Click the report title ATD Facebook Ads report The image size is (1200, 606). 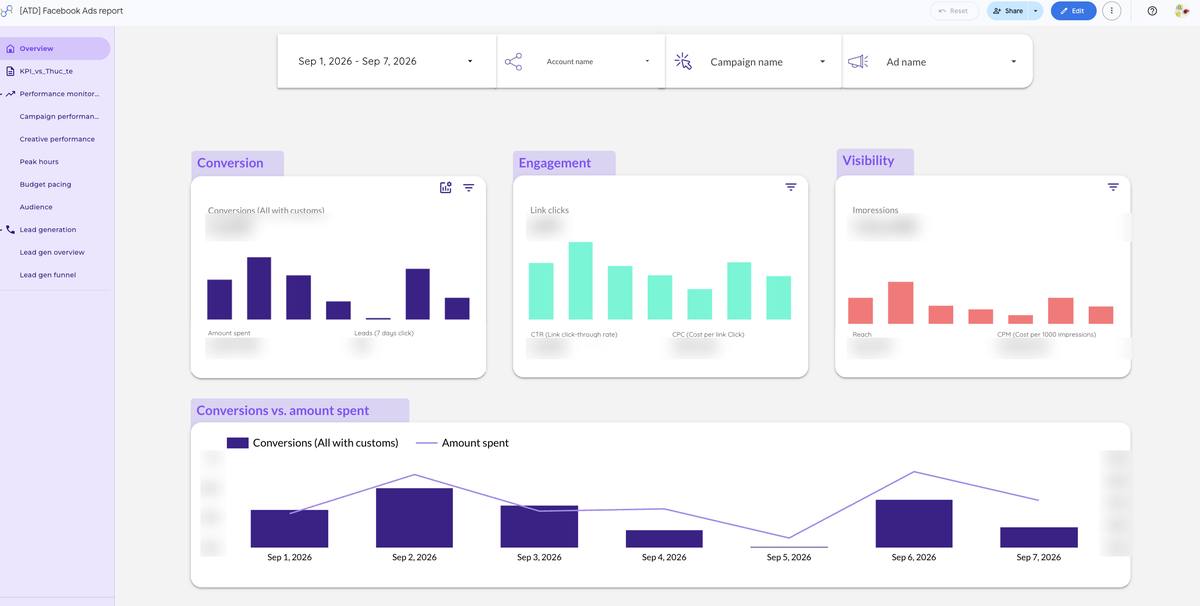(71, 11)
